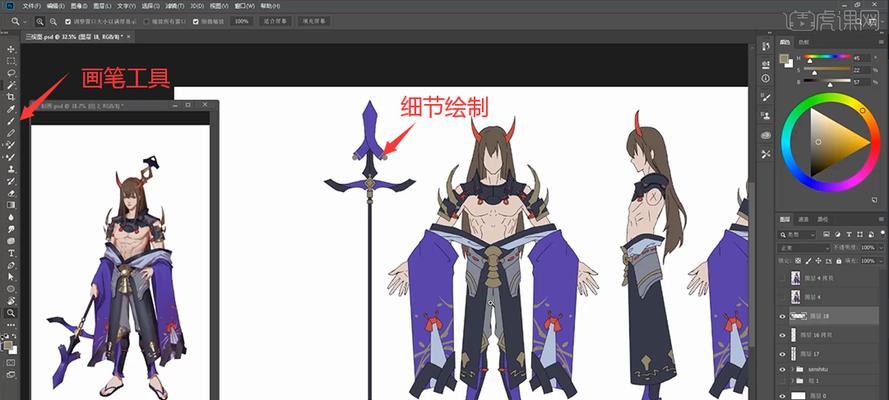Hide layer 图层 18 with its eye icon
The width and height of the screenshot is (889, 400).
782,316
